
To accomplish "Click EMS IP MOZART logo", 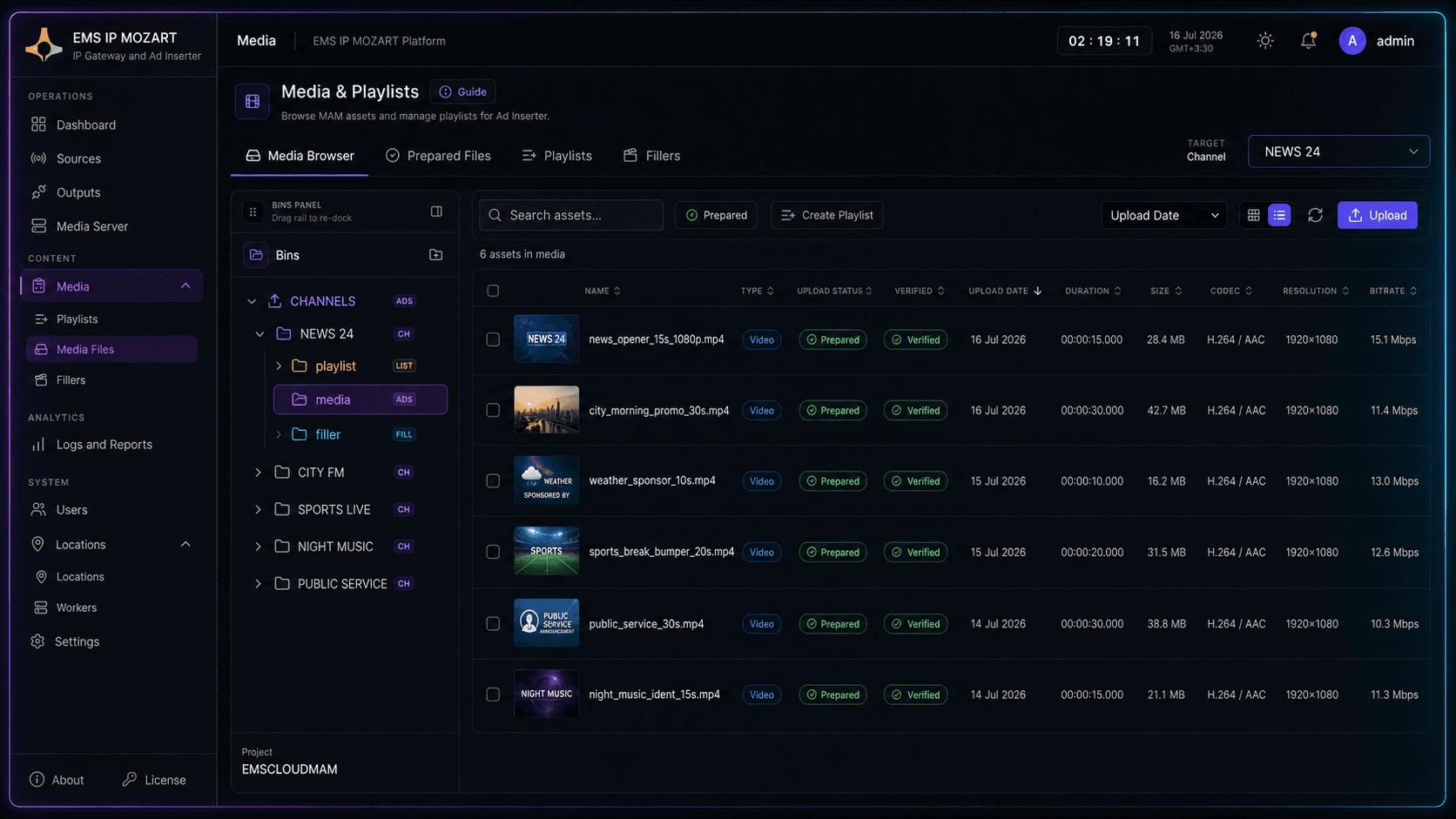I will pyautogui.click(x=44, y=44).
